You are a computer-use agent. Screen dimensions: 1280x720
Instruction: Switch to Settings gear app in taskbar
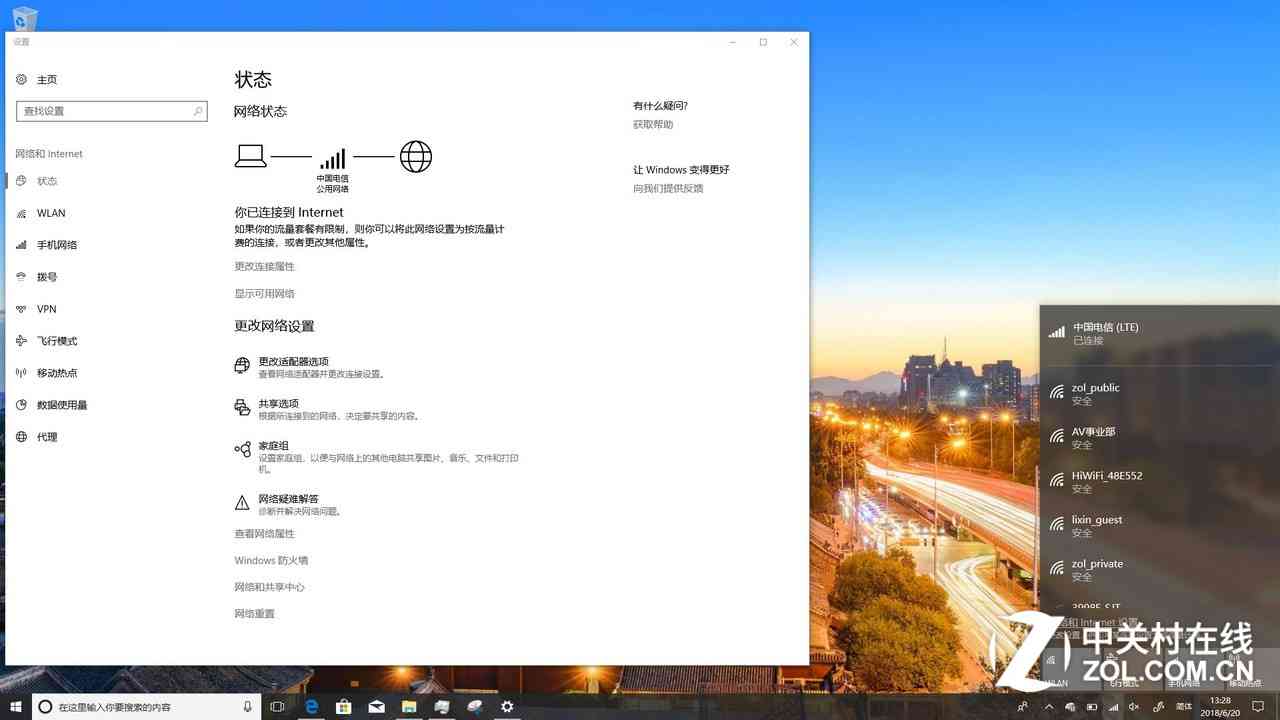tap(507, 707)
